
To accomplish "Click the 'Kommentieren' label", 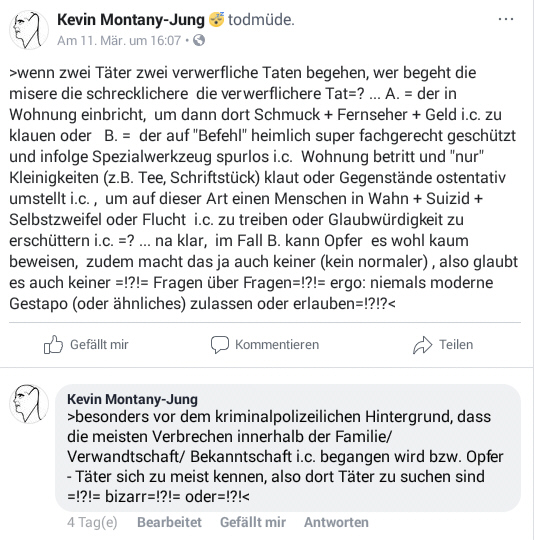I will (277, 345).
